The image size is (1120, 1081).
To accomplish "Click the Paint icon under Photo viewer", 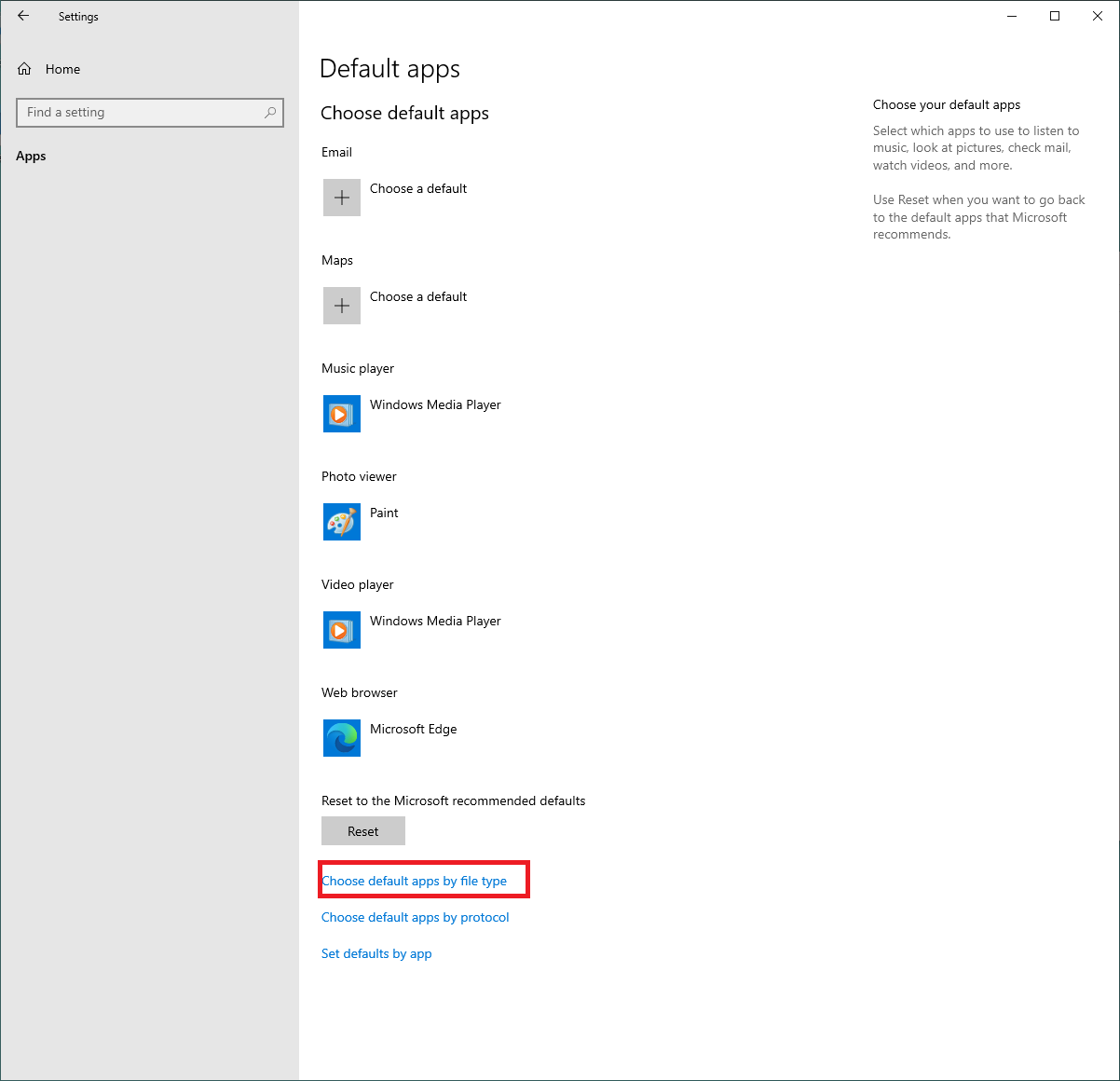I will click(342, 522).
